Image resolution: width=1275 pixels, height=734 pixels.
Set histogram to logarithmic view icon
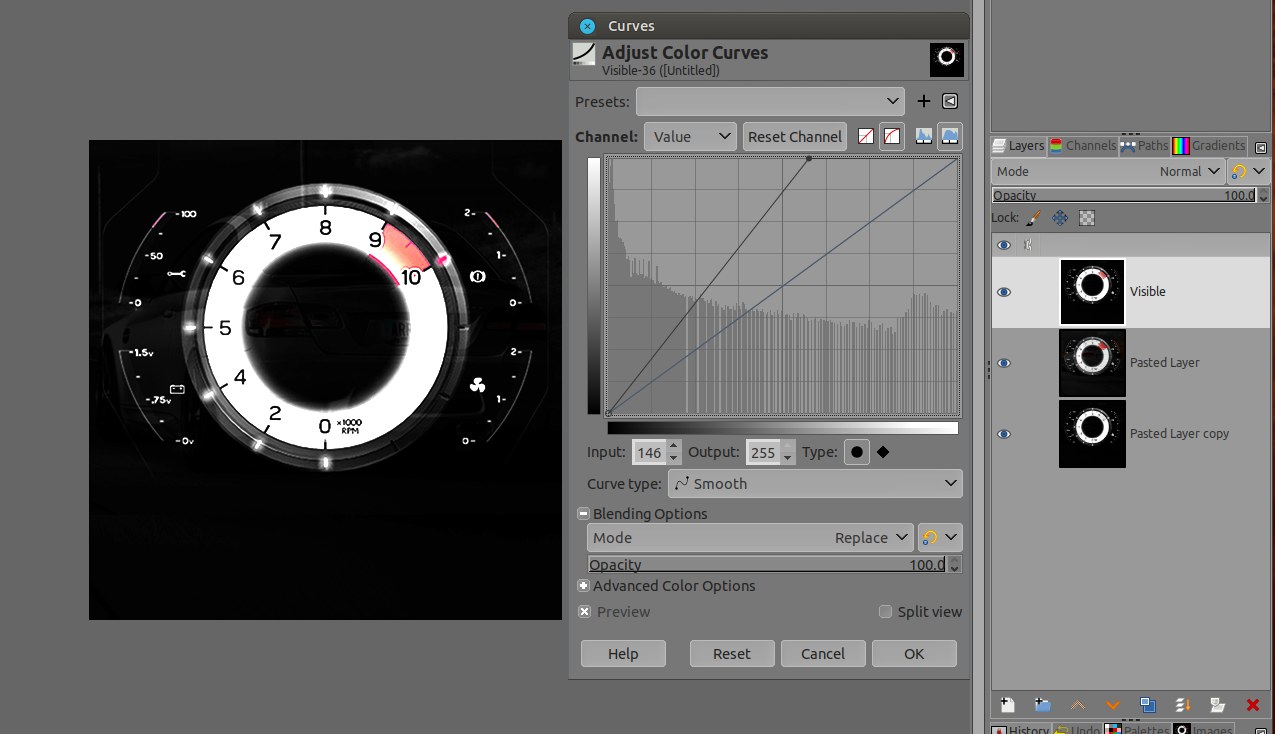click(x=950, y=136)
